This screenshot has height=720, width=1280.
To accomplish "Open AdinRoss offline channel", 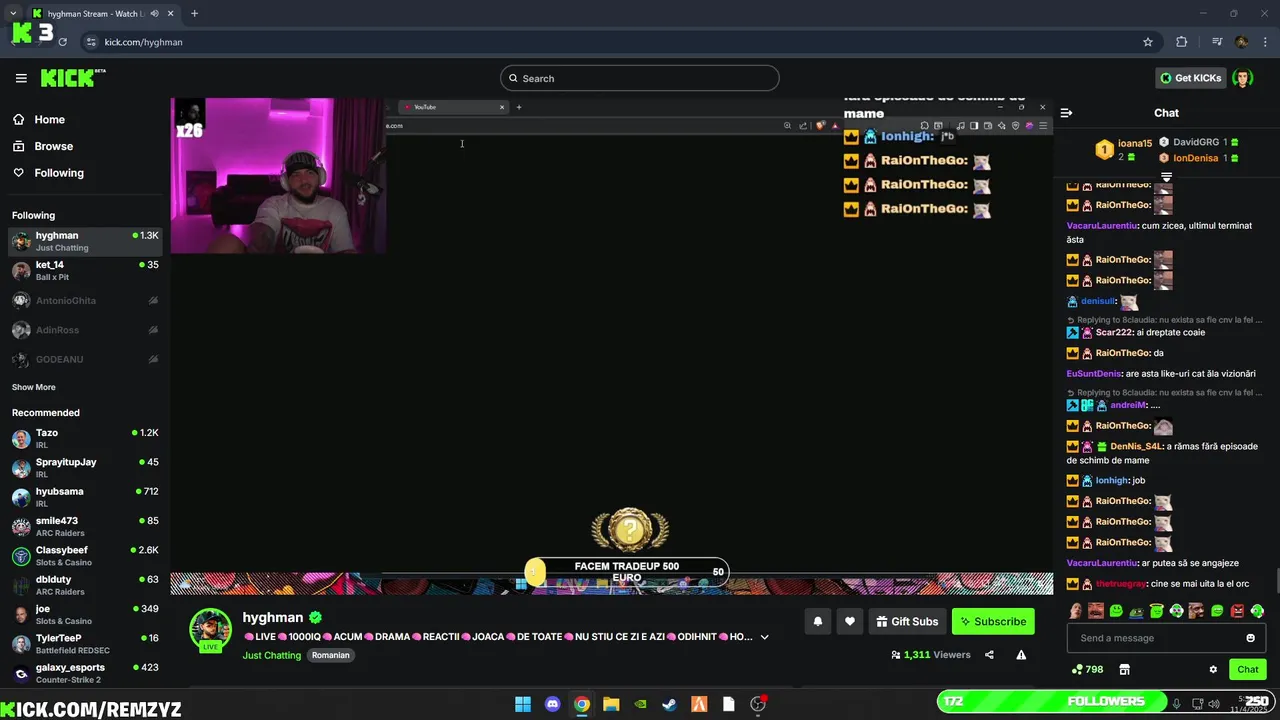I will click(x=85, y=330).
